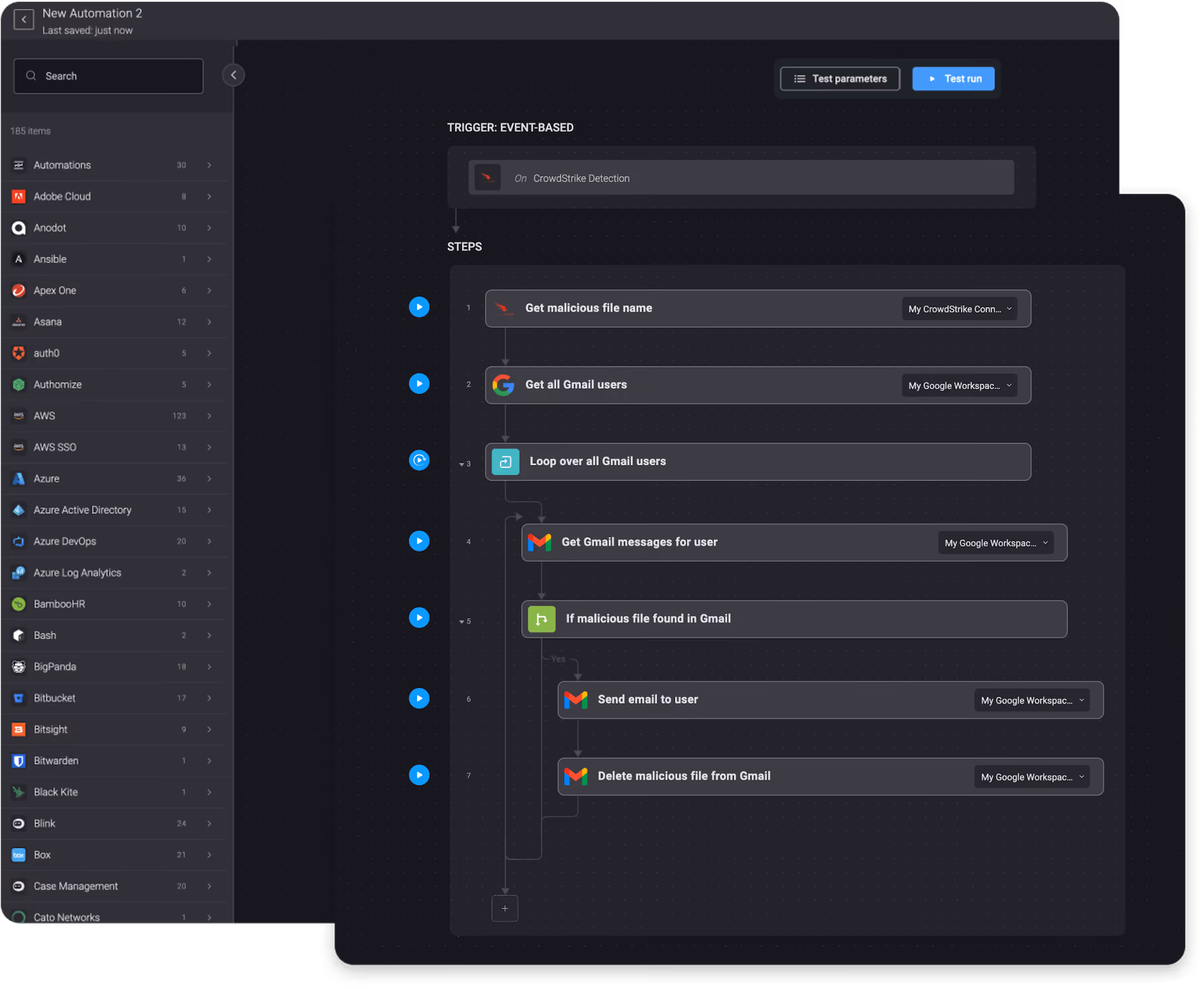1204x989 pixels.
Task: Click the Anodot icon in the sidebar
Action: tap(19, 228)
